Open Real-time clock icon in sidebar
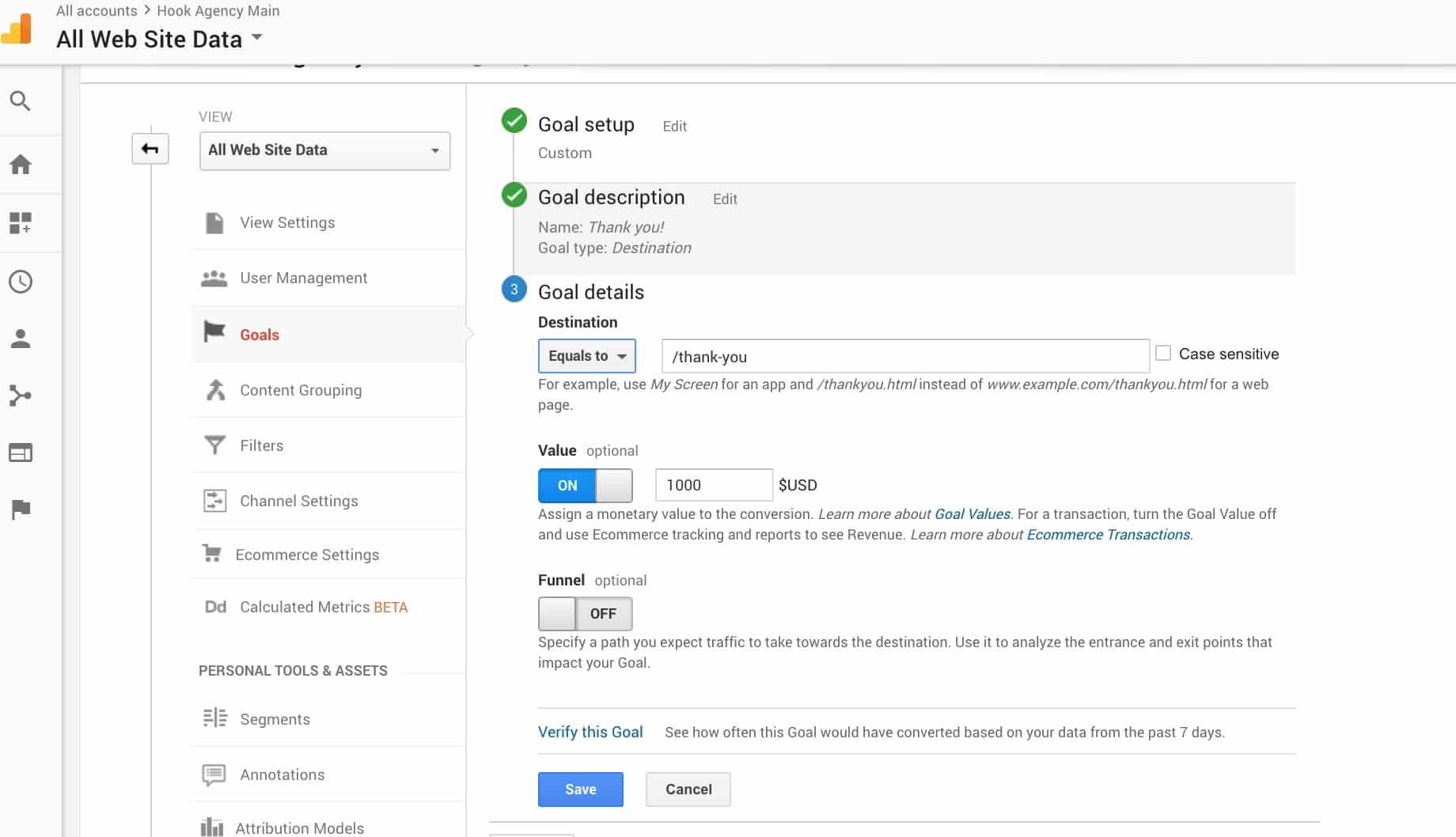 (21, 282)
